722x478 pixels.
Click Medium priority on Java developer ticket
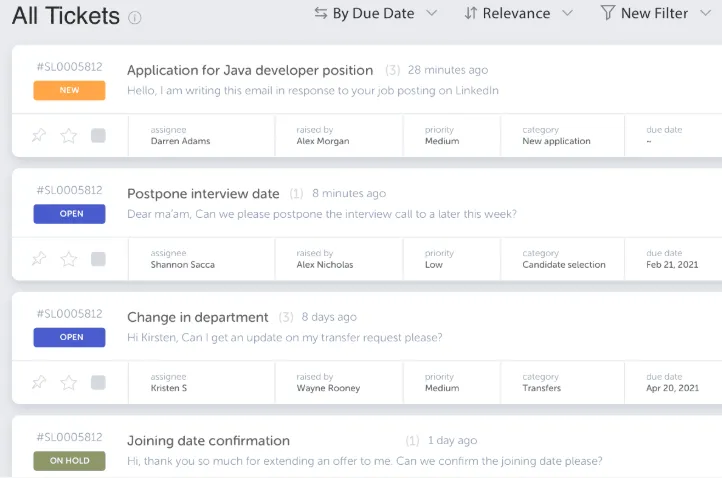(442, 141)
